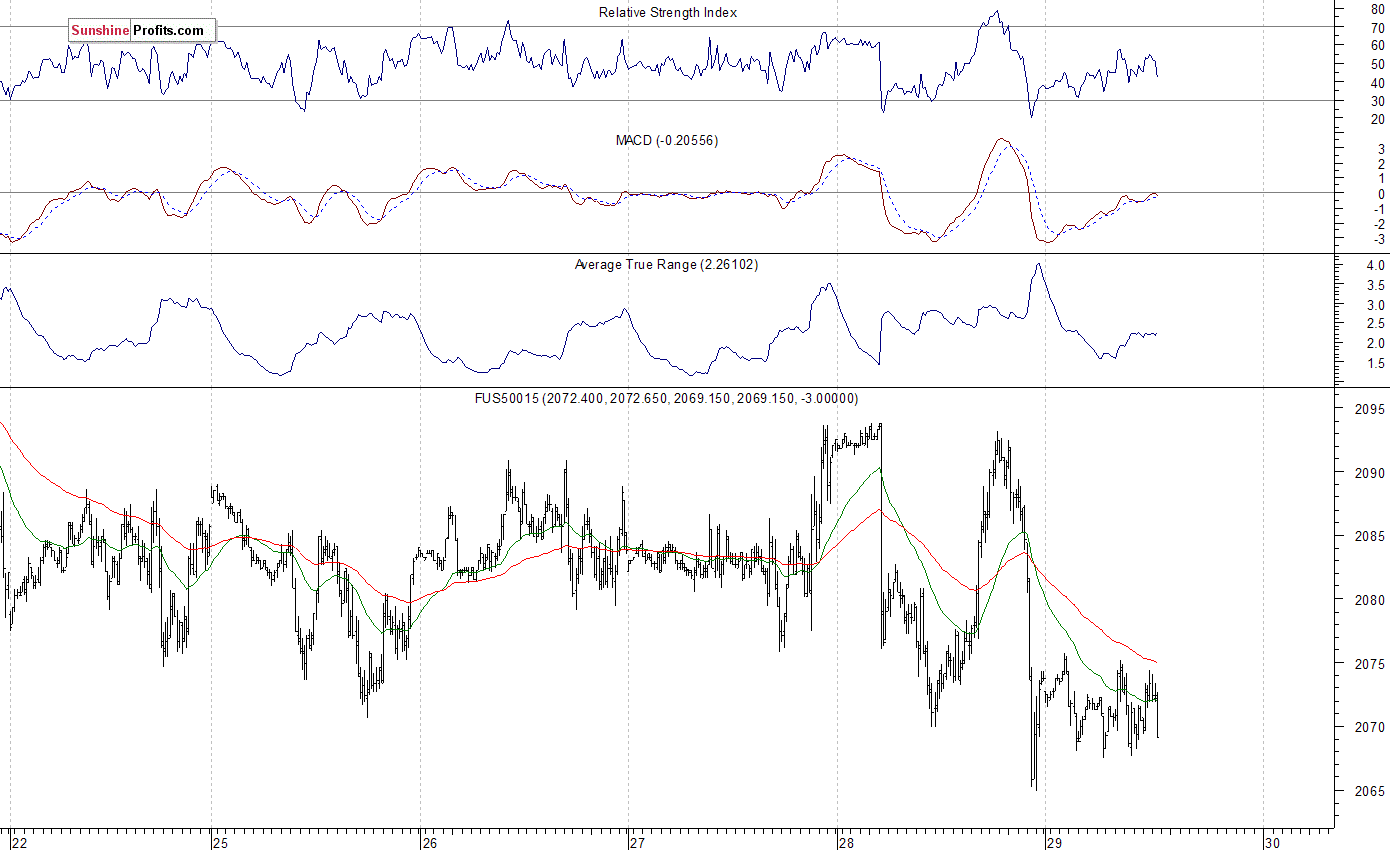The image size is (1390, 850).
Task: Click the ATR 3.5 axis label
Action: tap(1375, 285)
